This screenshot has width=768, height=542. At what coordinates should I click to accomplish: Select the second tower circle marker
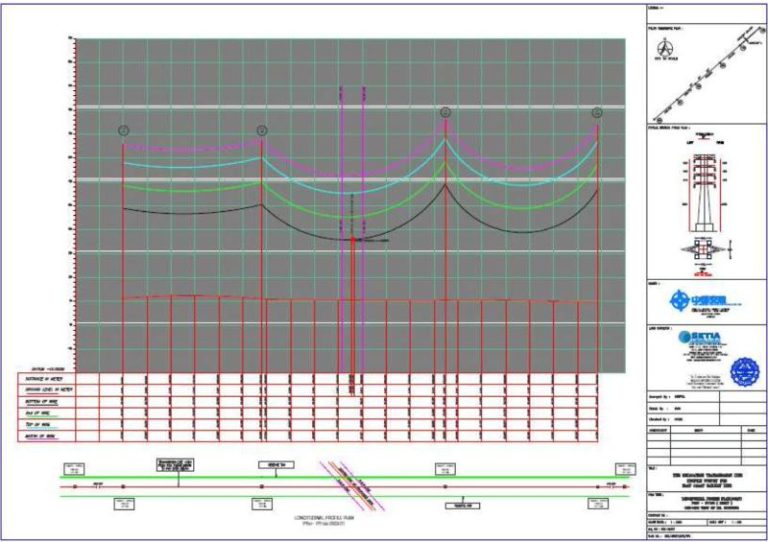coord(262,130)
